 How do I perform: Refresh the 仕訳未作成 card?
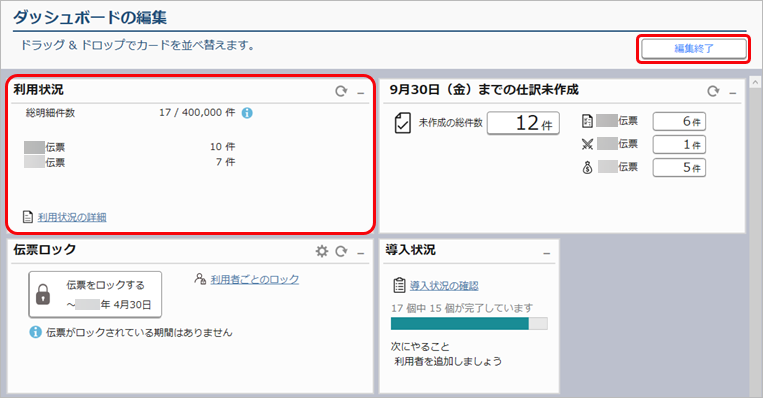713,91
